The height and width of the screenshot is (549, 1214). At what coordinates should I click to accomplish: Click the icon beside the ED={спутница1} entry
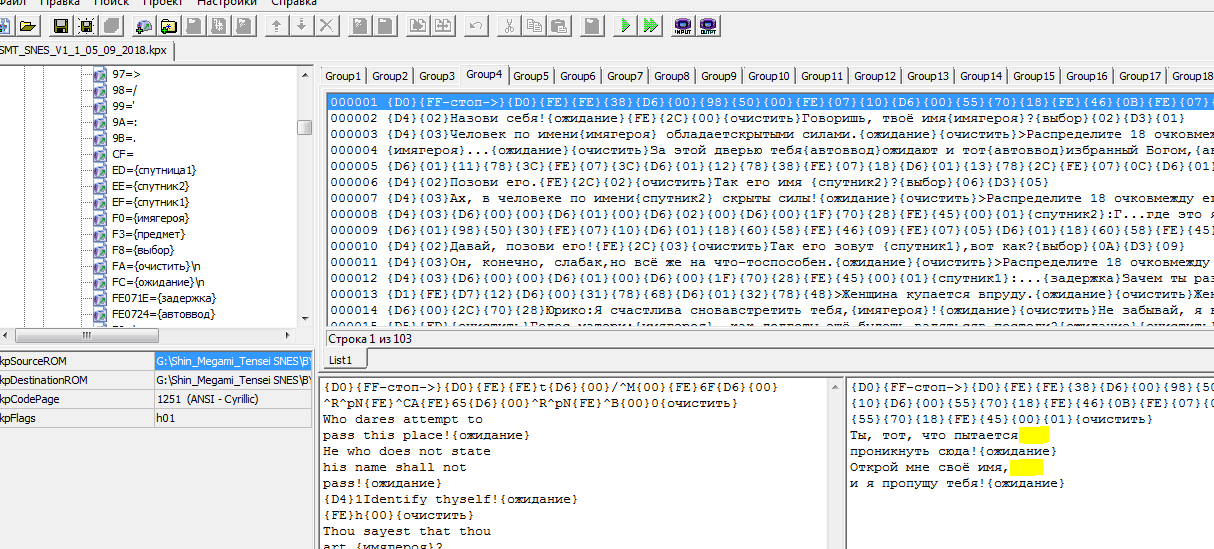coord(100,170)
